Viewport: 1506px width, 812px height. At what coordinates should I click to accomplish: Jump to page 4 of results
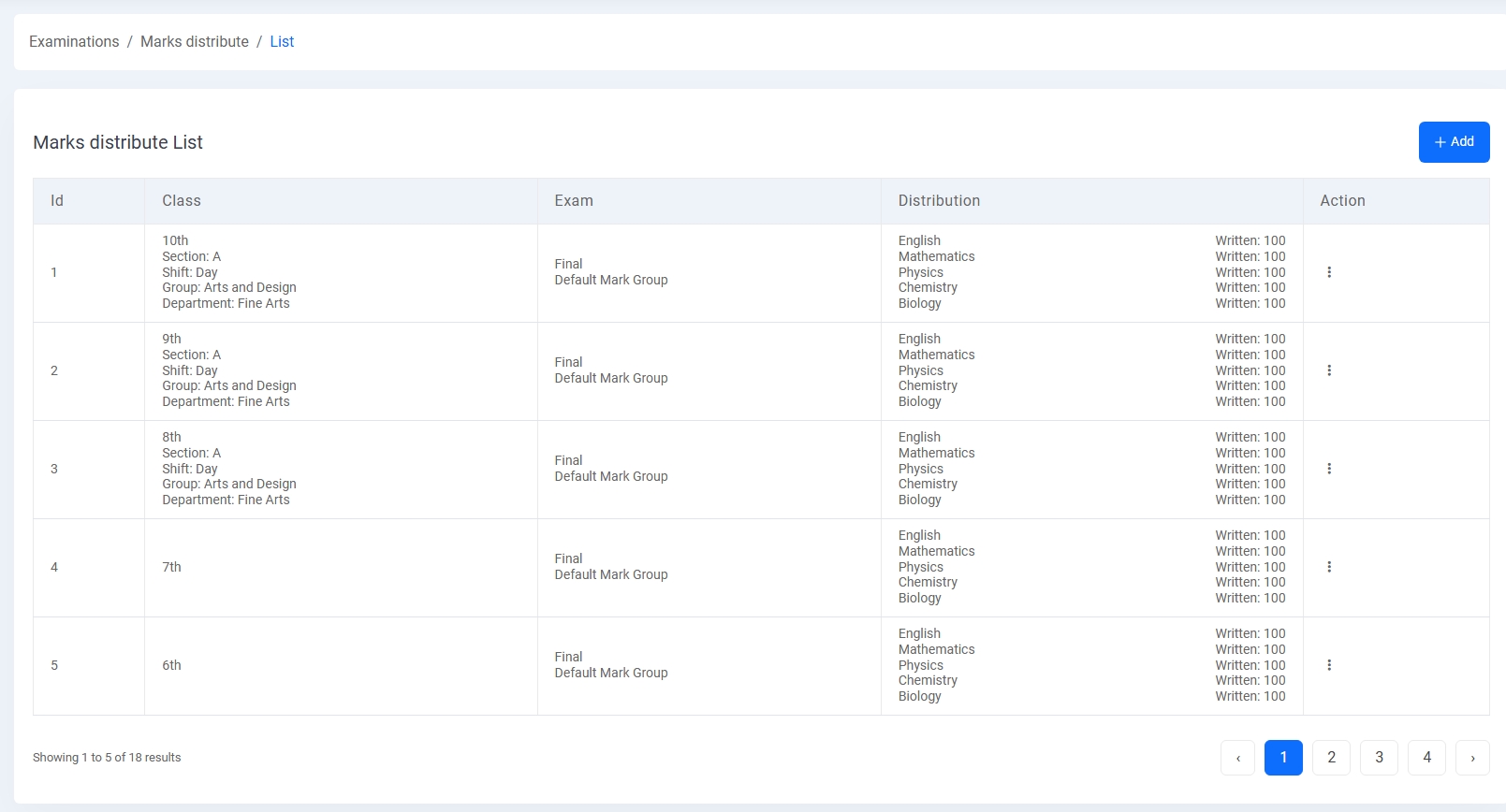pos(1426,758)
